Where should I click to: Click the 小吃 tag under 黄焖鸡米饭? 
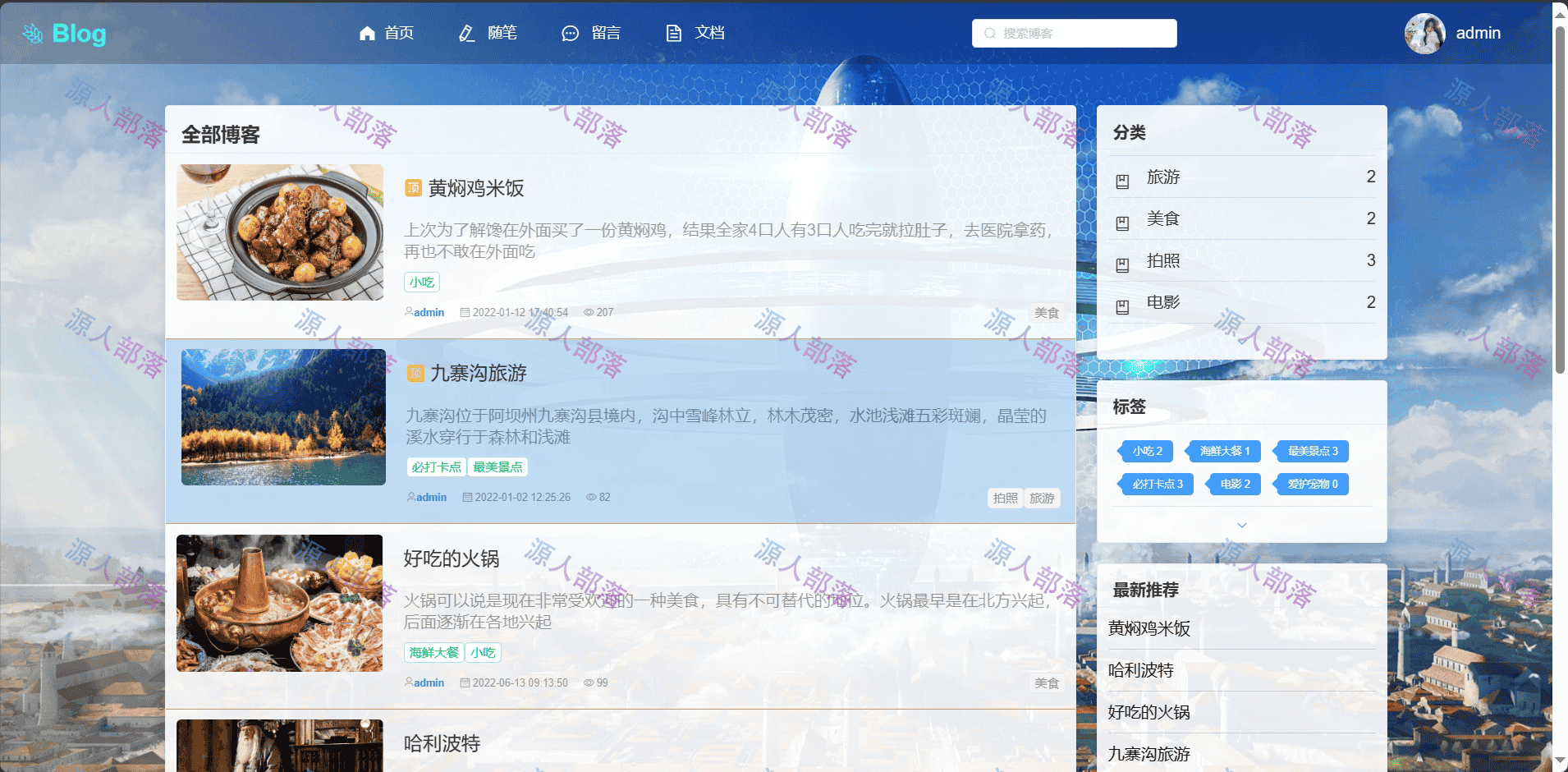(422, 283)
